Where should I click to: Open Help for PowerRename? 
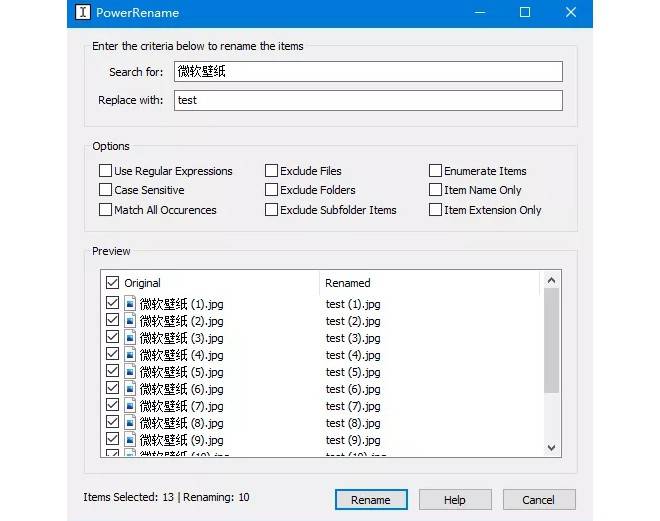point(455,500)
